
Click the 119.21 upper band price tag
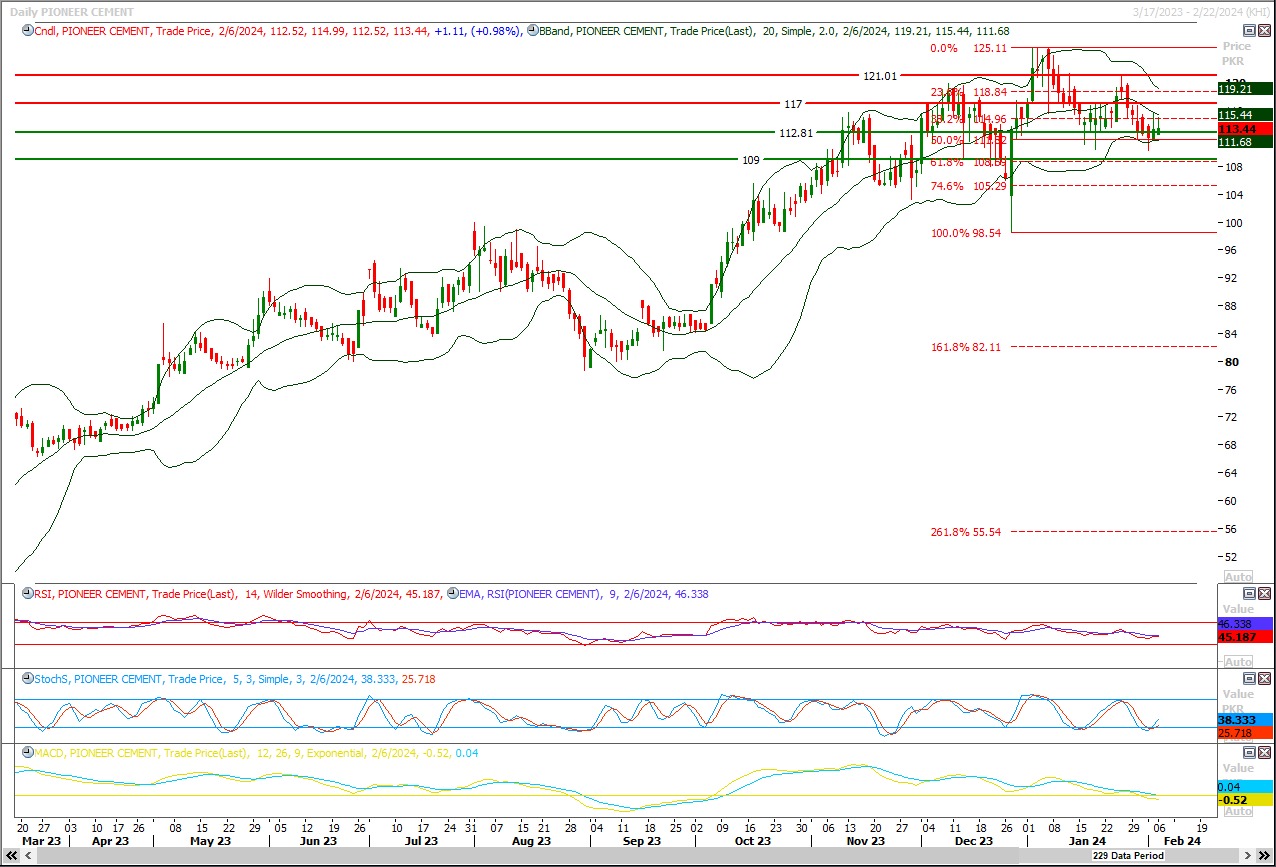(x=1244, y=89)
